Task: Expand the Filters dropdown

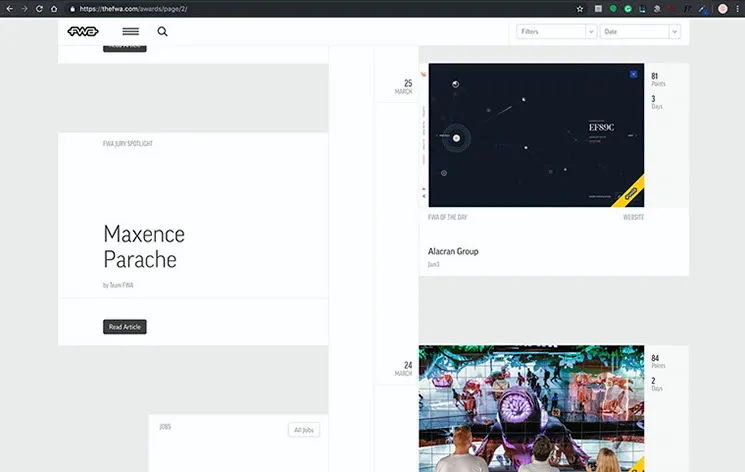Action: click(556, 32)
